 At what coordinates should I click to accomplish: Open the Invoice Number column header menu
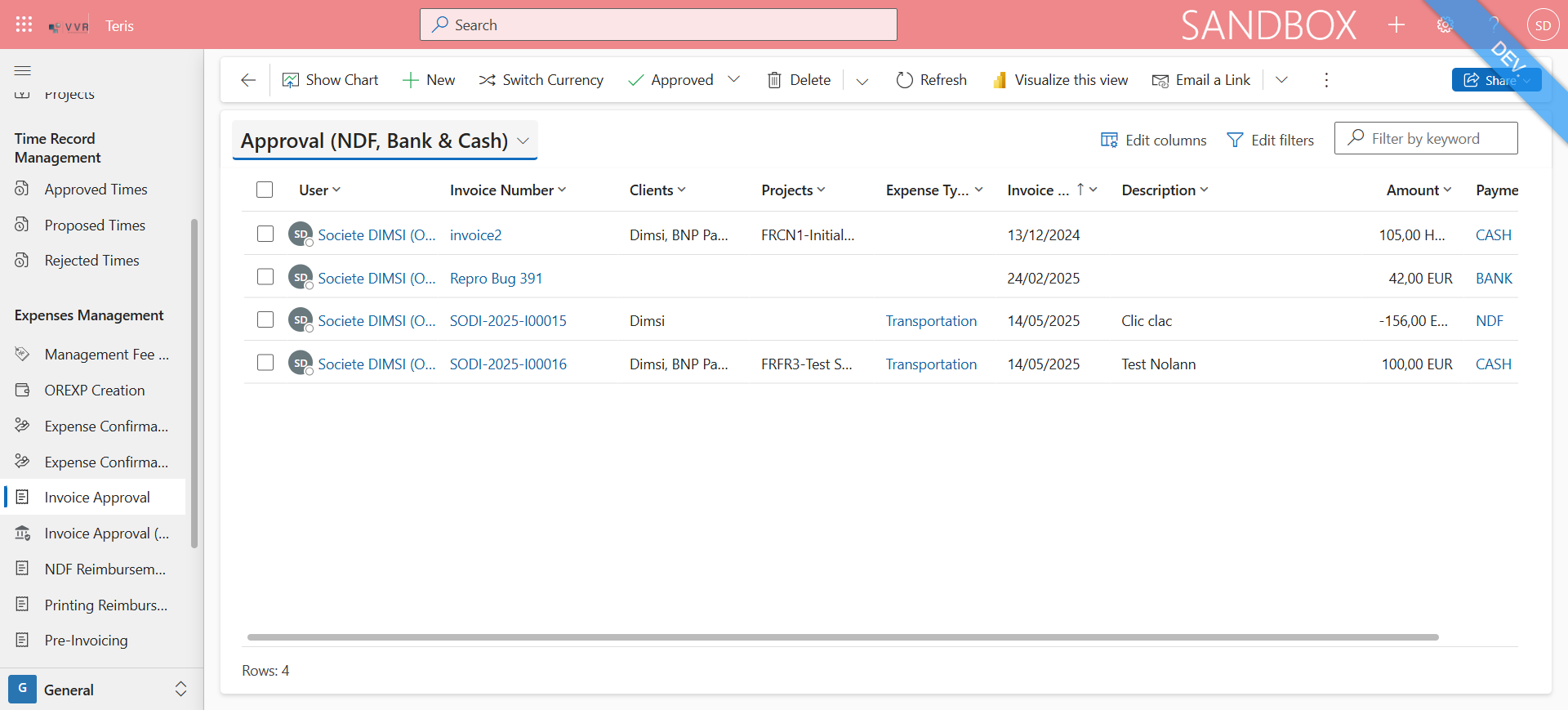tap(508, 190)
